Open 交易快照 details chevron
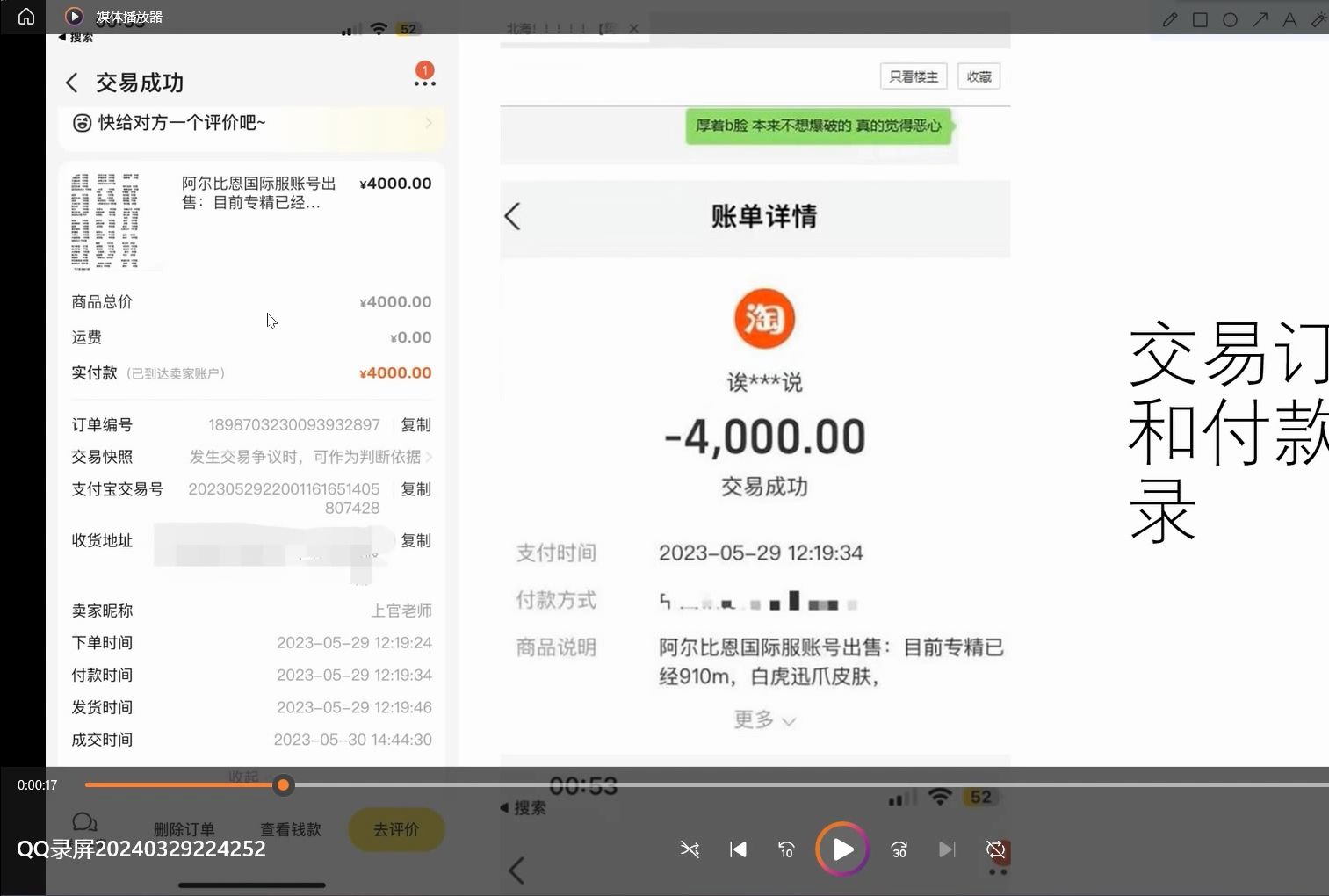 click(429, 457)
